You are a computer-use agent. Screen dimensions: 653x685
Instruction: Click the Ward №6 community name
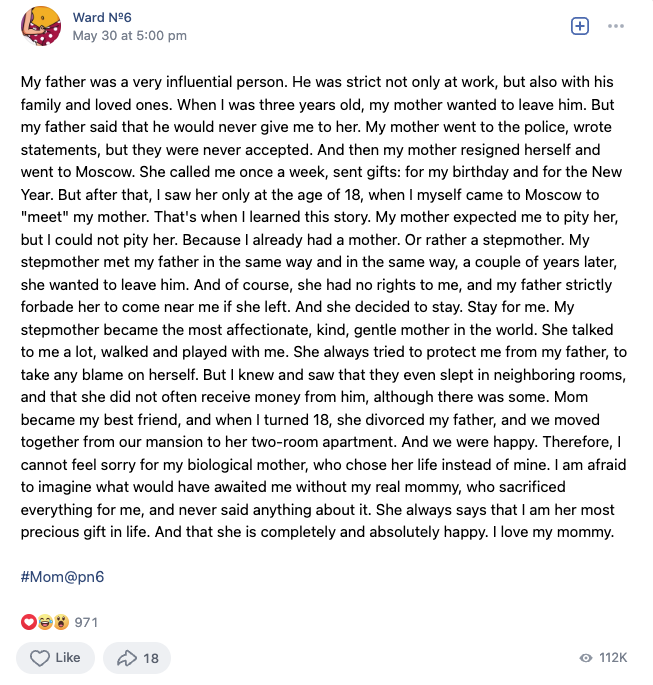[x=102, y=17]
